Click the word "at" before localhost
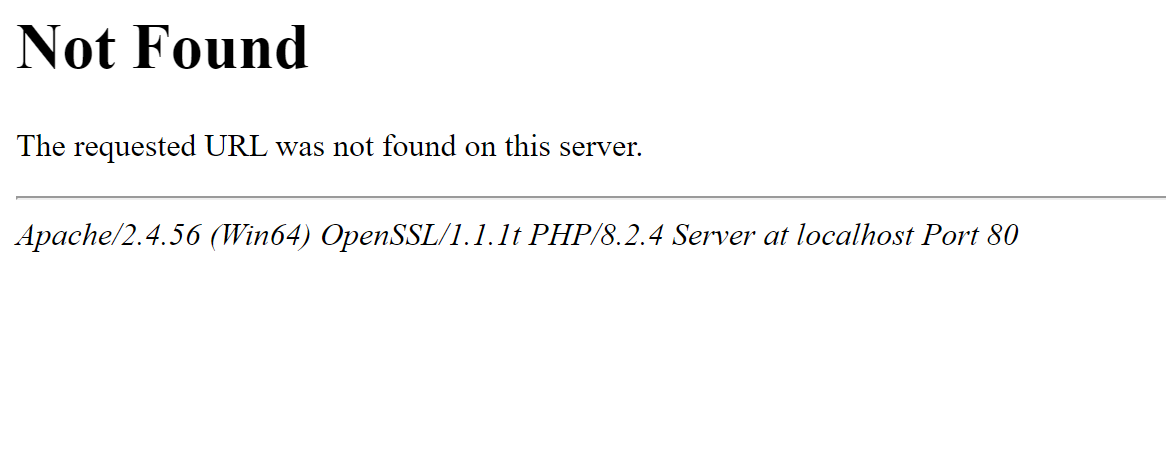 (x=777, y=237)
